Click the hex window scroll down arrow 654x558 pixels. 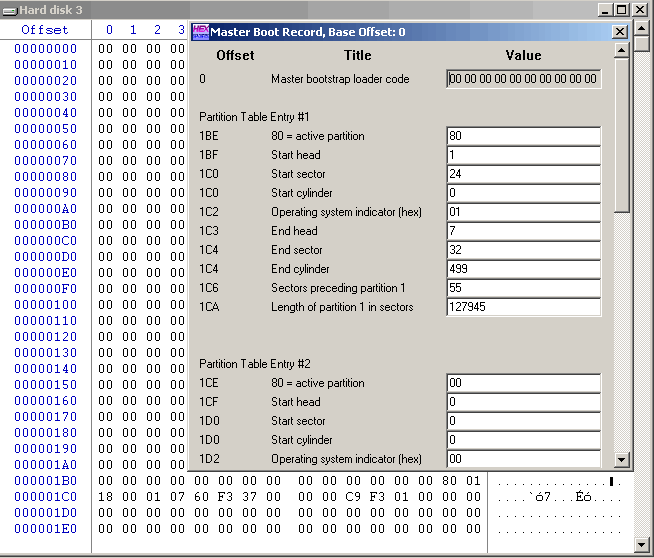641,544
